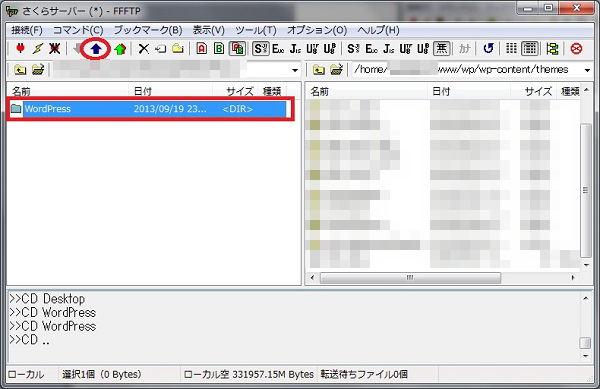The image size is (600, 389).
Task: Click the disconnect icon with red X
Action: click(54, 49)
